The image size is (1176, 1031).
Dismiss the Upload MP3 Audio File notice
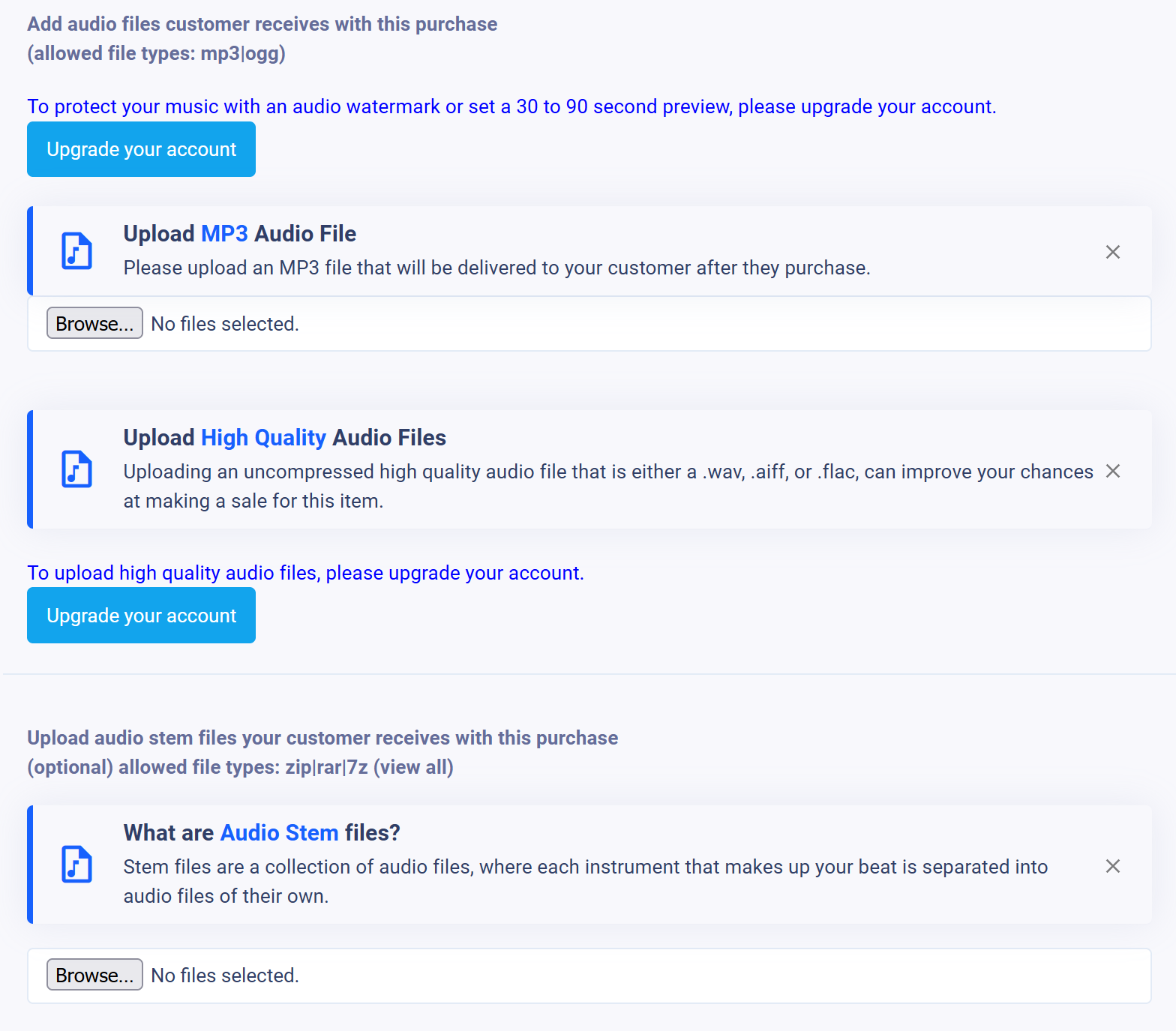pyautogui.click(x=1113, y=252)
